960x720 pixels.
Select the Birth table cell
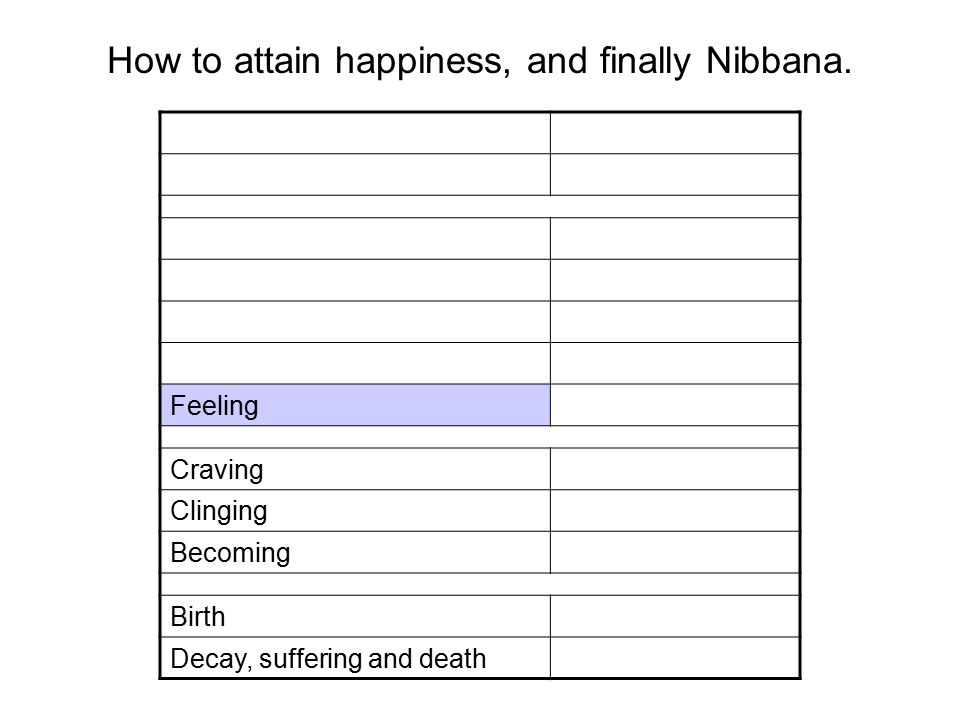click(355, 616)
